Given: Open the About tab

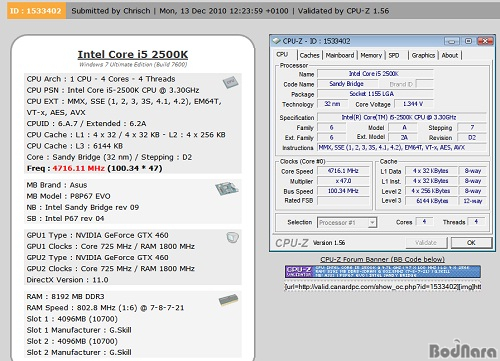Looking at the screenshot, I should click(x=450, y=55).
